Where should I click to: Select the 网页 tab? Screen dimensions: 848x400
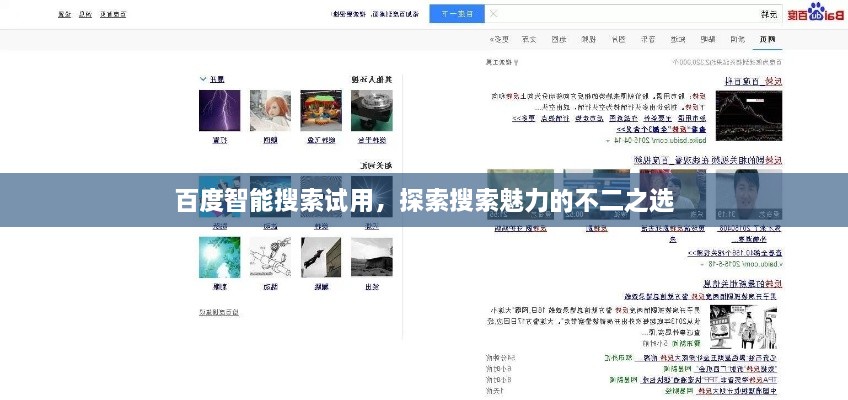click(x=768, y=39)
